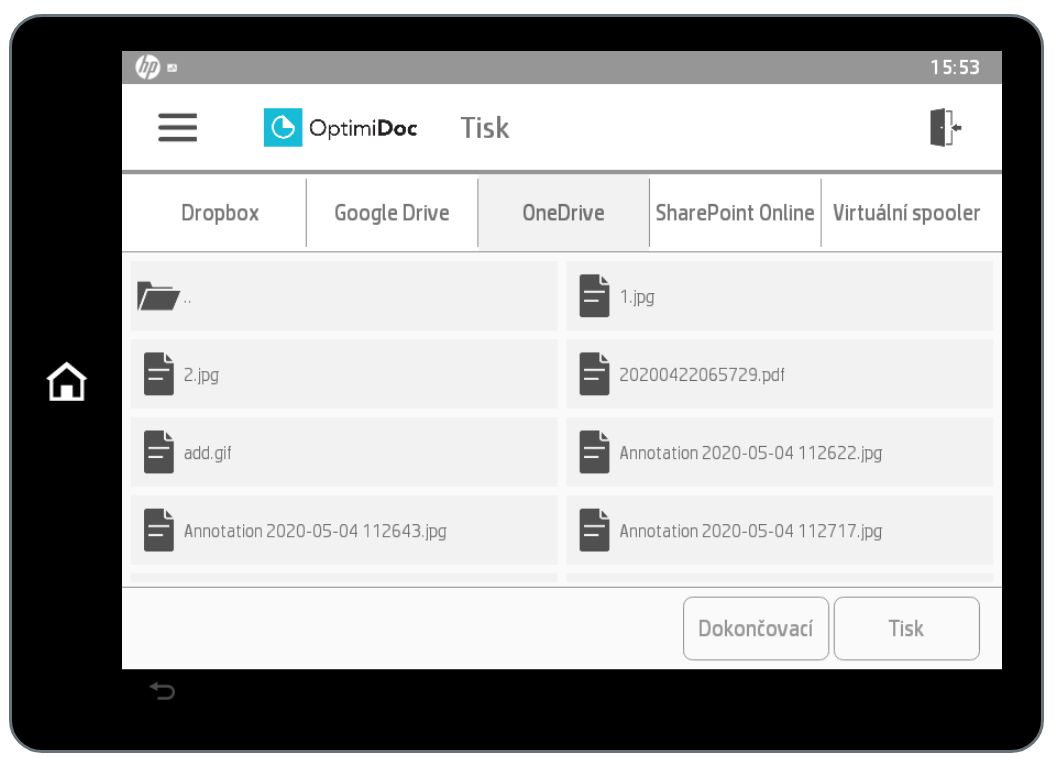The width and height of the screenshot is (1061, 757).
Task: Select the 20200422065729.pdf file icon
Action: tap(594, 373)
